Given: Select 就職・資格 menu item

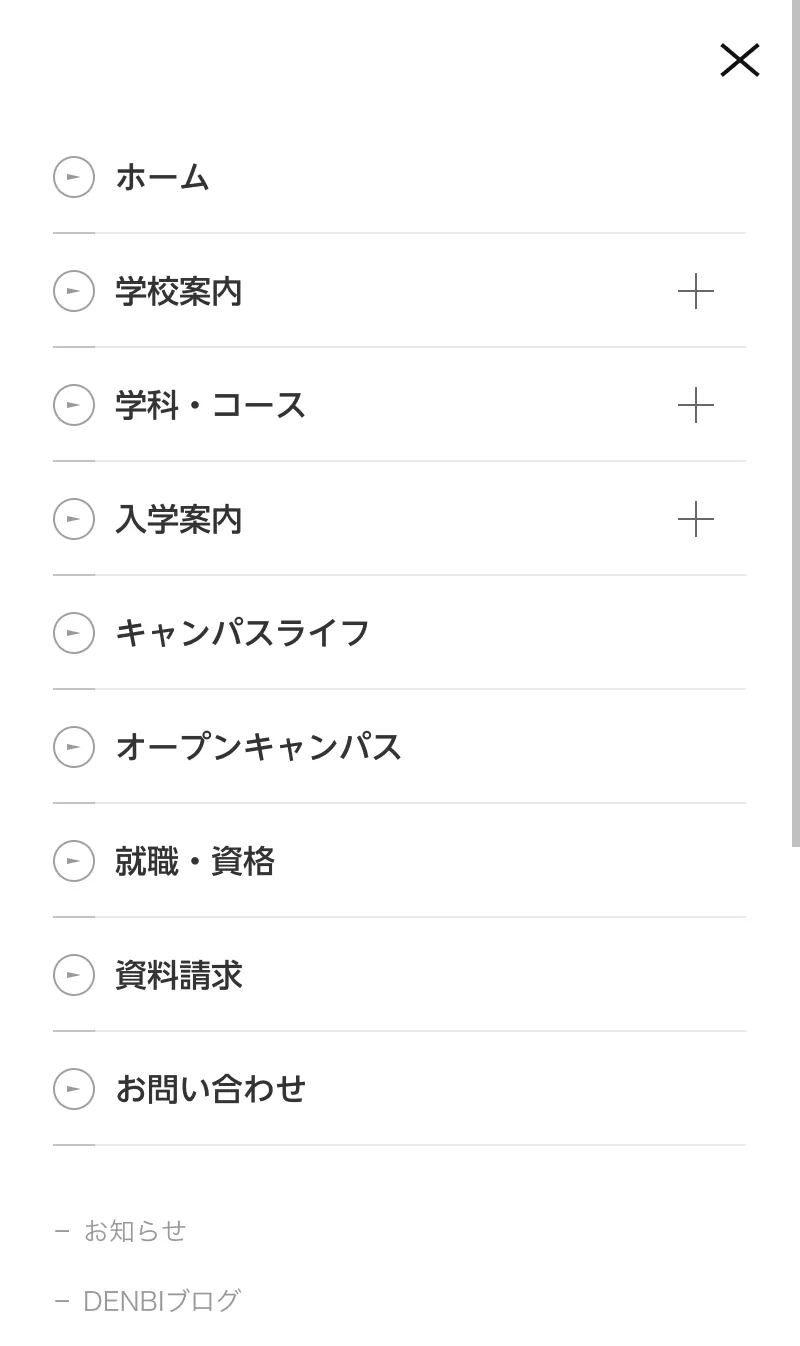Looking at the screenshot, I should [x=194, y=861].
